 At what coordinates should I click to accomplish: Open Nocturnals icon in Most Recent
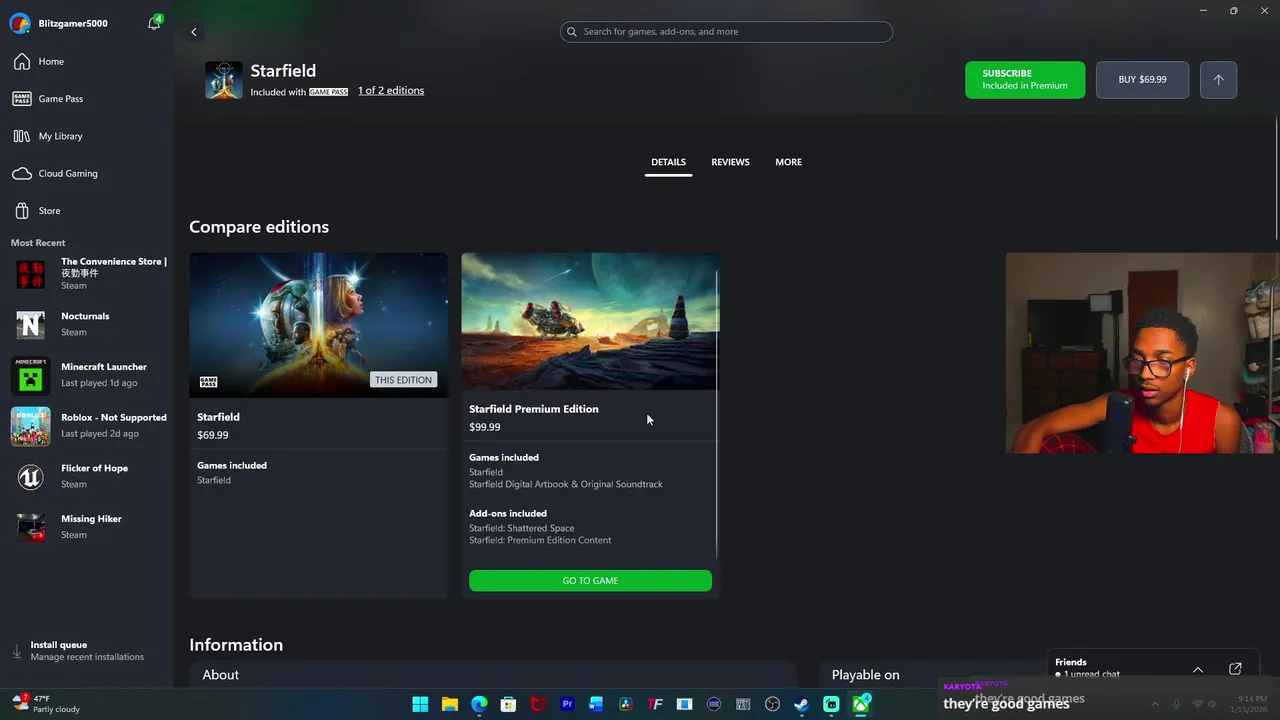click(x=30, y=324)
